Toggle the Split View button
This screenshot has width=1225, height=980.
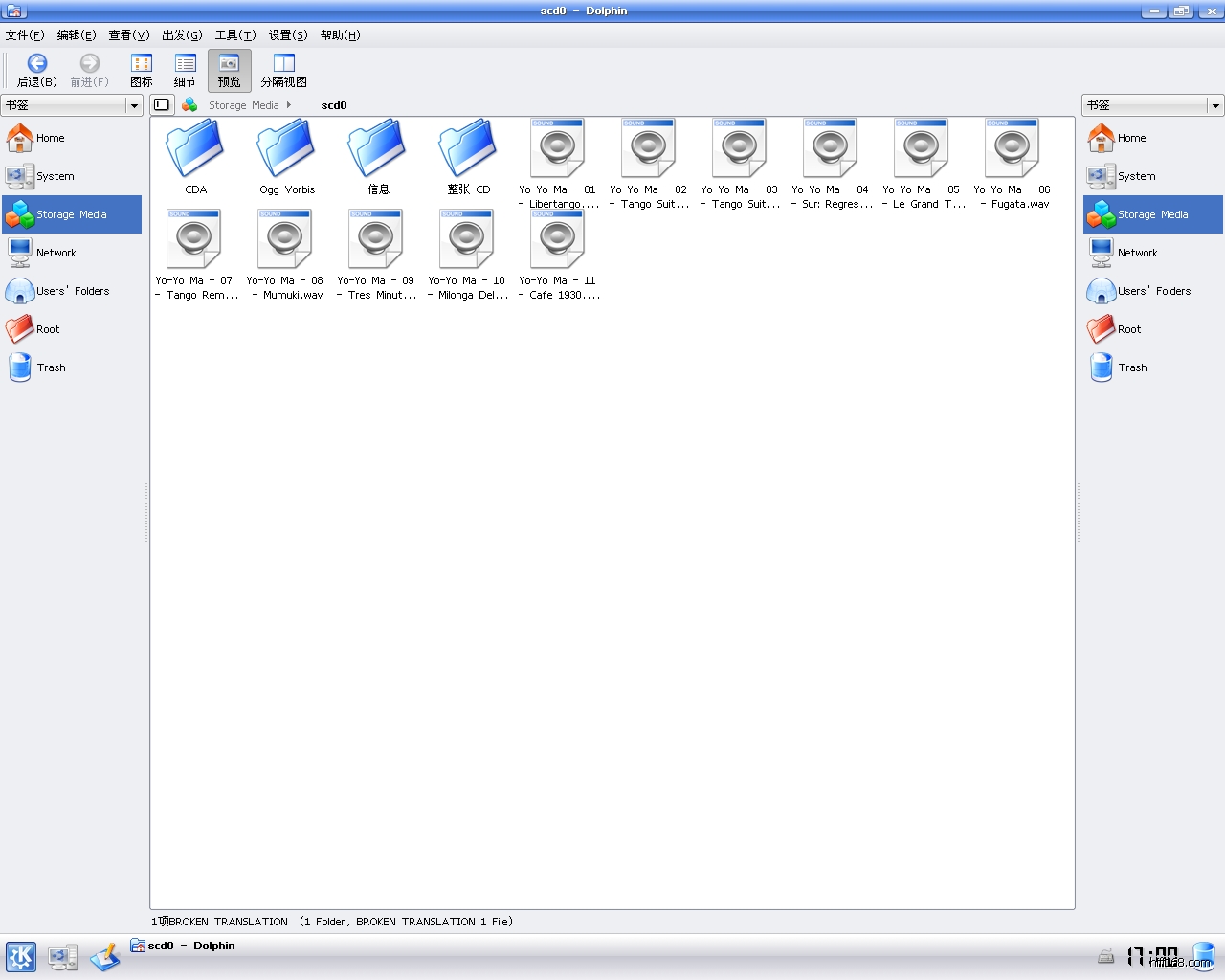(x=283, y=71)
